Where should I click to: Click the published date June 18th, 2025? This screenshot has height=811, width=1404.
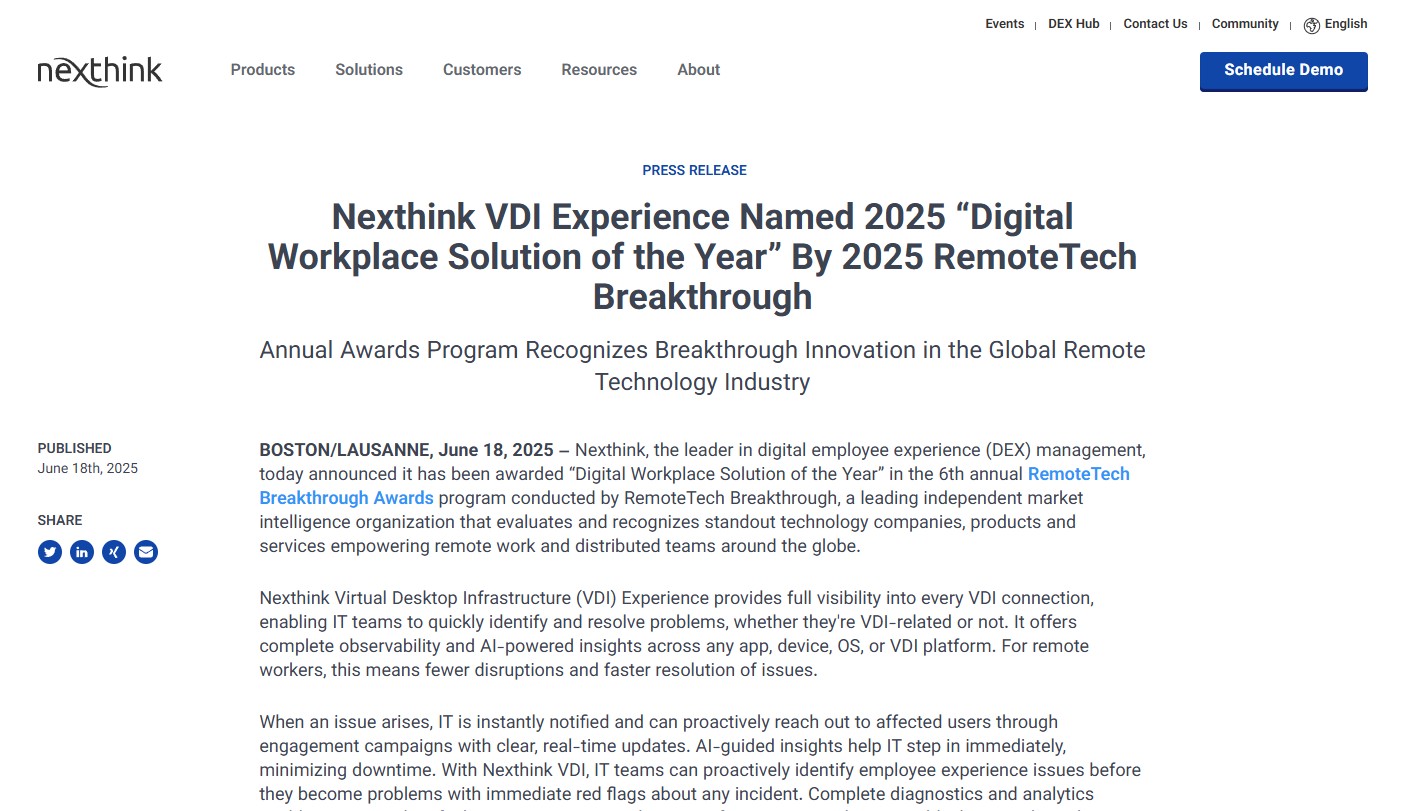[x=88, y=468]
